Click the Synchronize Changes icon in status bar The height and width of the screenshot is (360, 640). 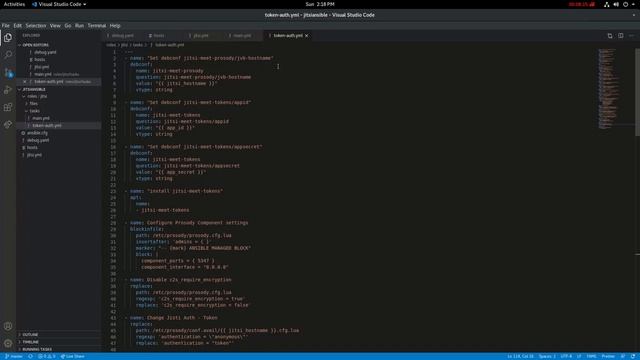pyautogui.click(x=30, y=356)
